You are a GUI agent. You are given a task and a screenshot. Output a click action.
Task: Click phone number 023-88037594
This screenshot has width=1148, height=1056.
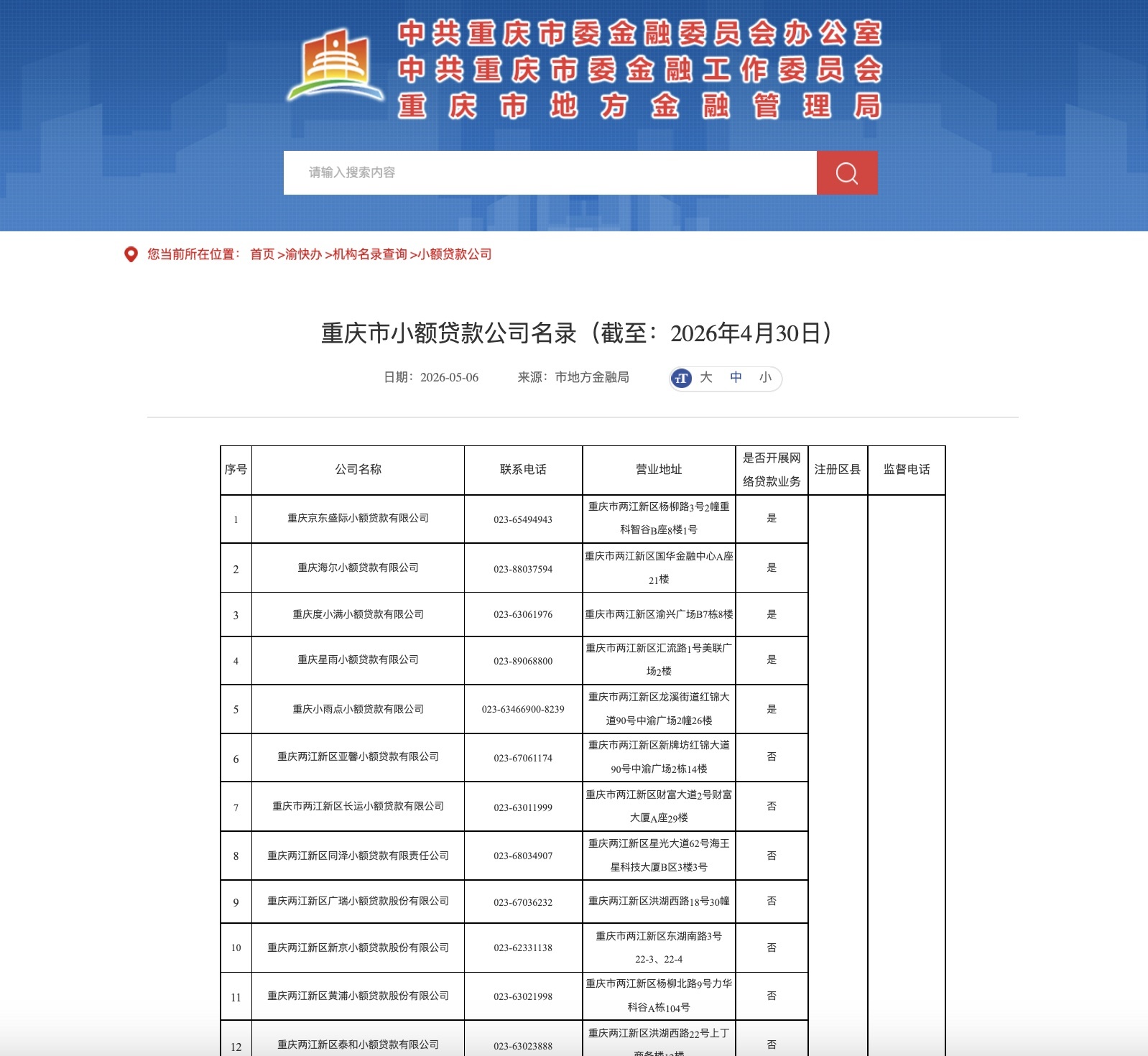(x=523, y=570)
